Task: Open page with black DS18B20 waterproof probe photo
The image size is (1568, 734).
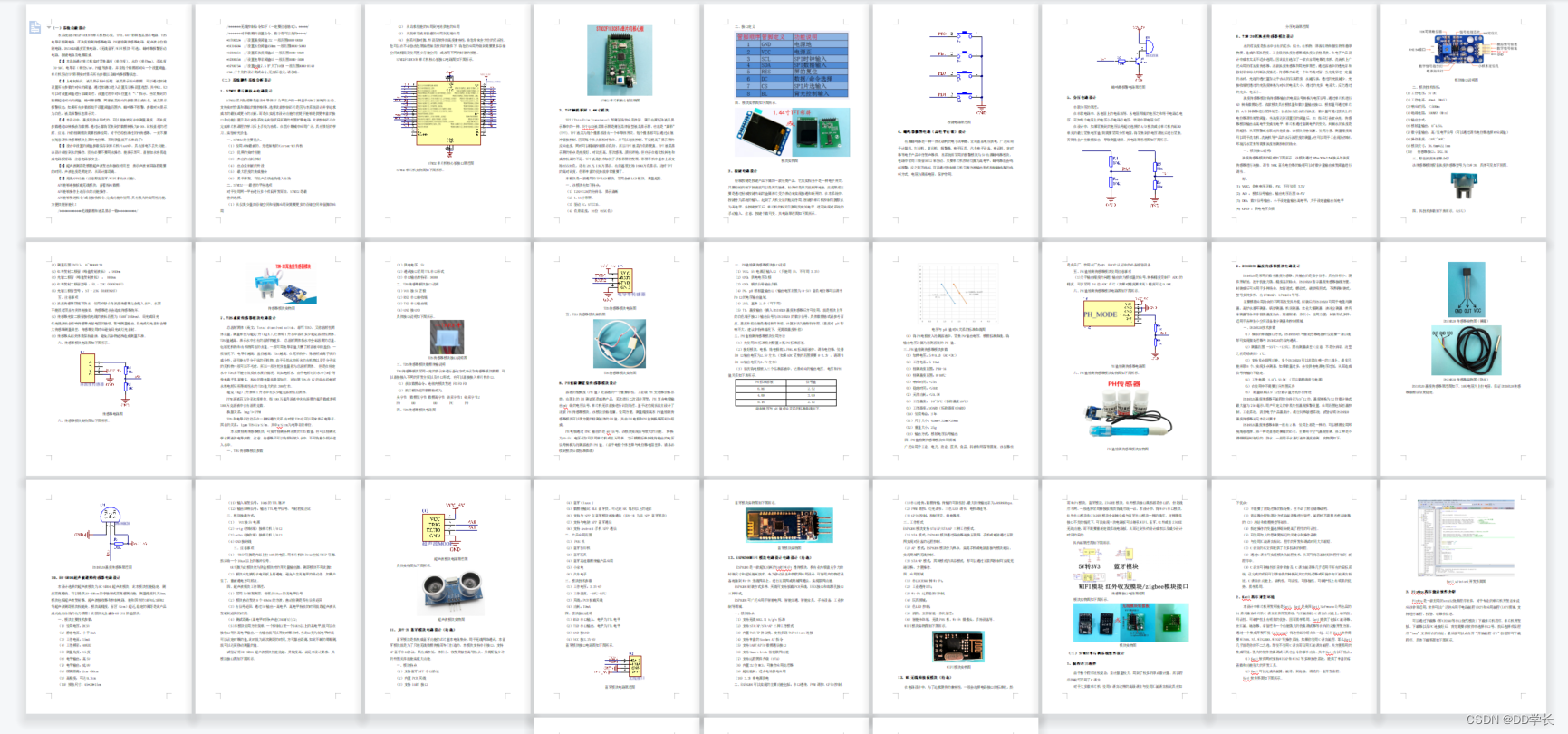Action: 1465,359
